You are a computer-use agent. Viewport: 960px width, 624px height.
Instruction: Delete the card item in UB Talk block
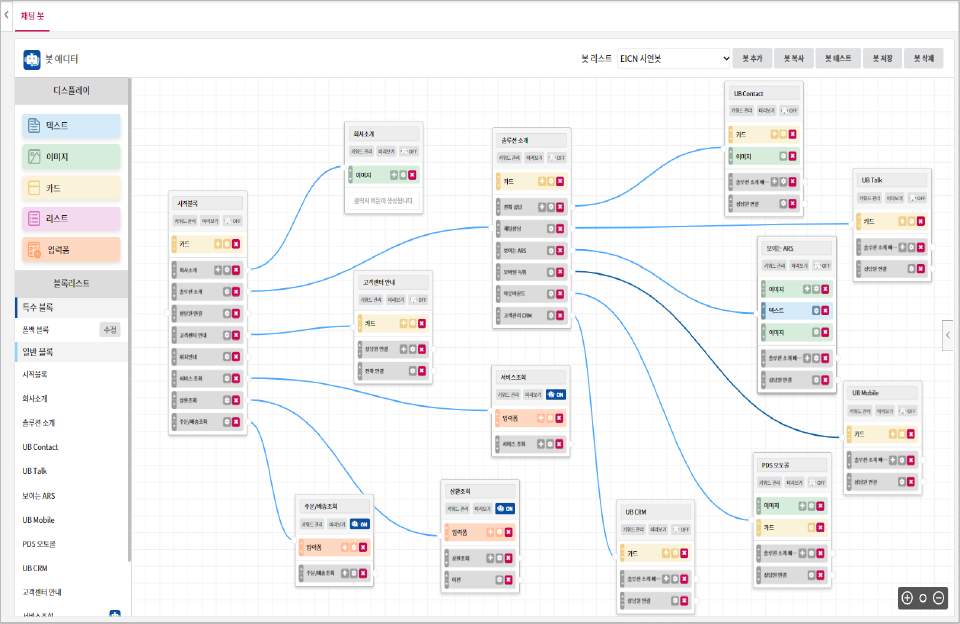tap(921, 221)
